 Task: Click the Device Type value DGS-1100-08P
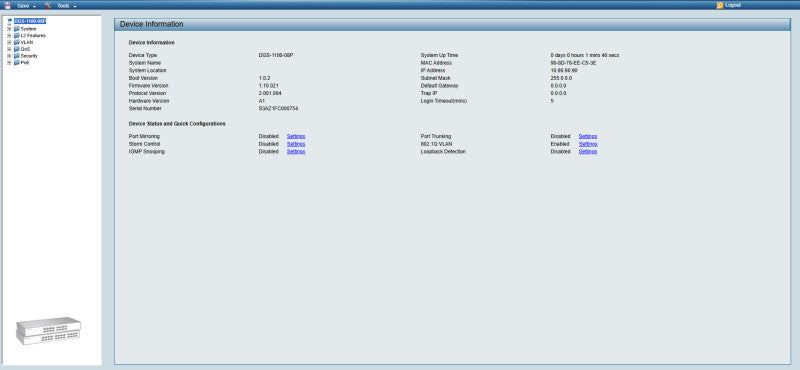276,55
